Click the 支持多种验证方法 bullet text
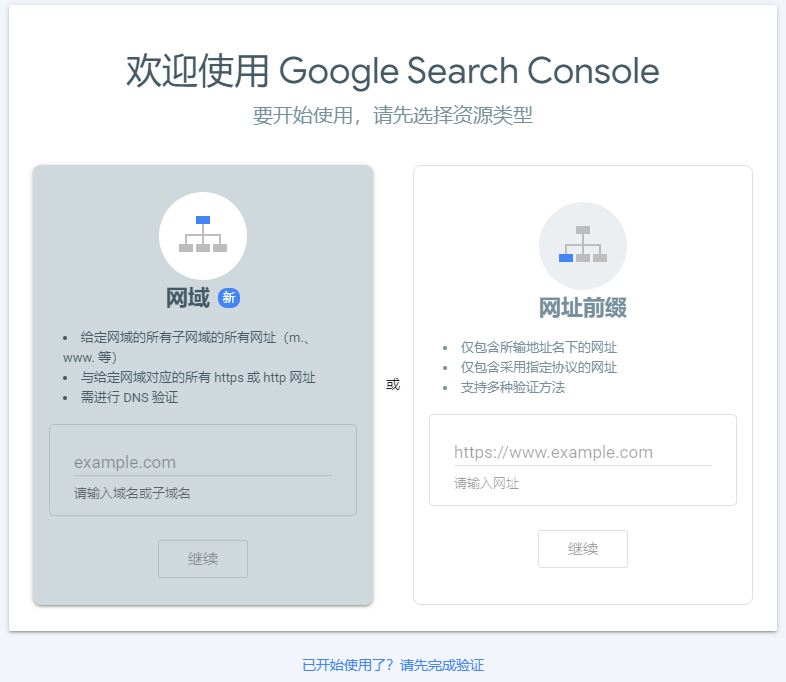786x682 pixels. tap(513, 387)
